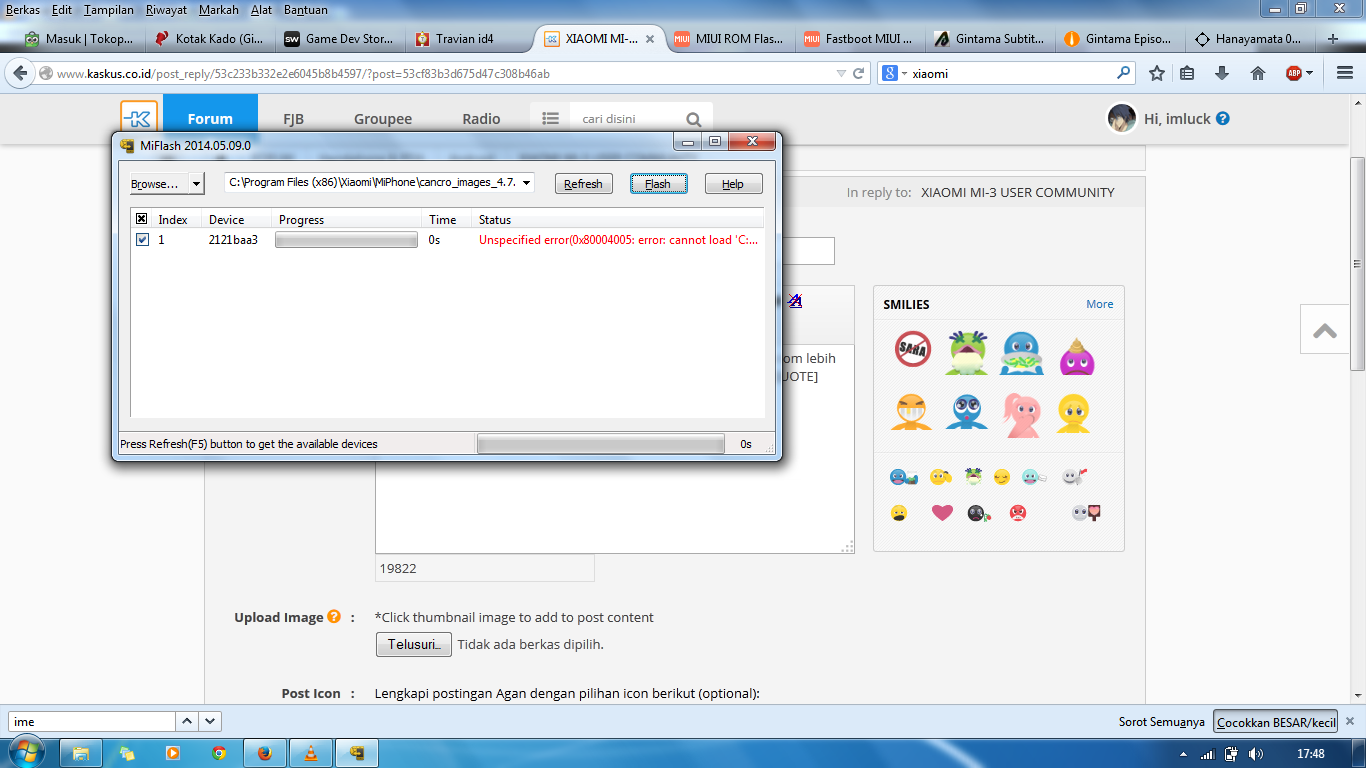Open the Groupee link on Kaskus

383,118
